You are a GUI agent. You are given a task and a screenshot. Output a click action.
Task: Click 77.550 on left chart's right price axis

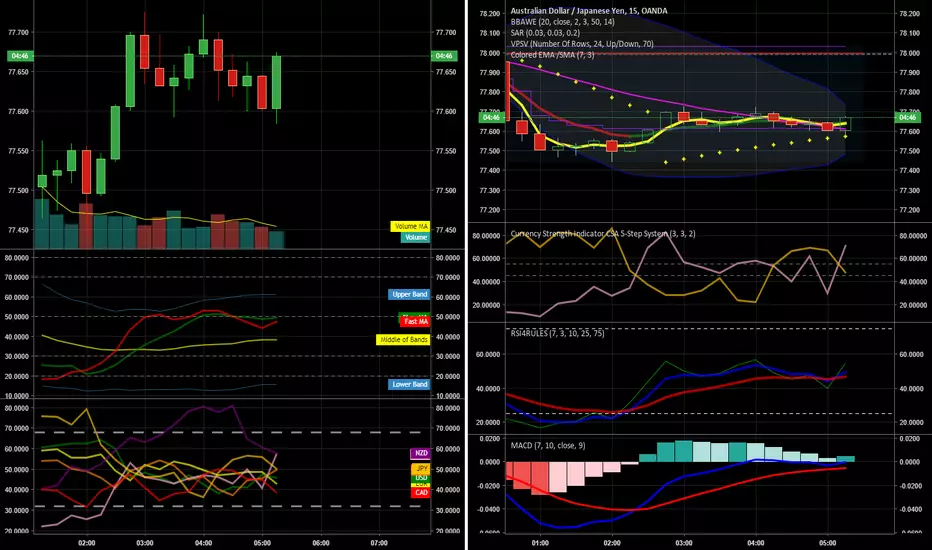[446, 151]
